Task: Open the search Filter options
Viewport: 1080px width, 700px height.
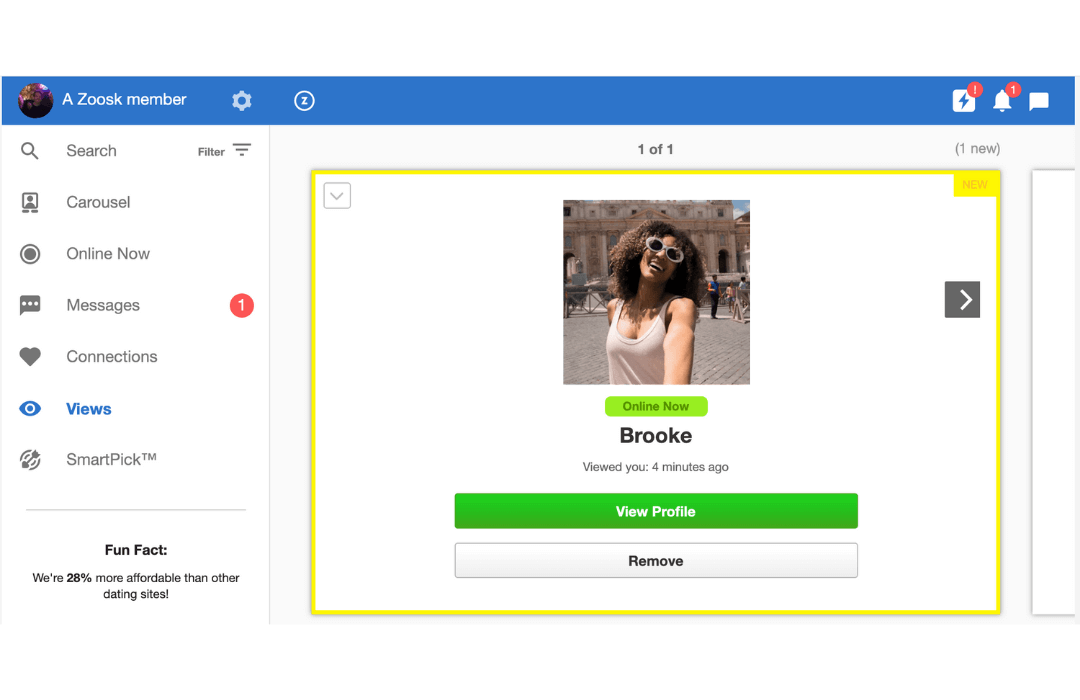Action: click(x=225, y=151)
